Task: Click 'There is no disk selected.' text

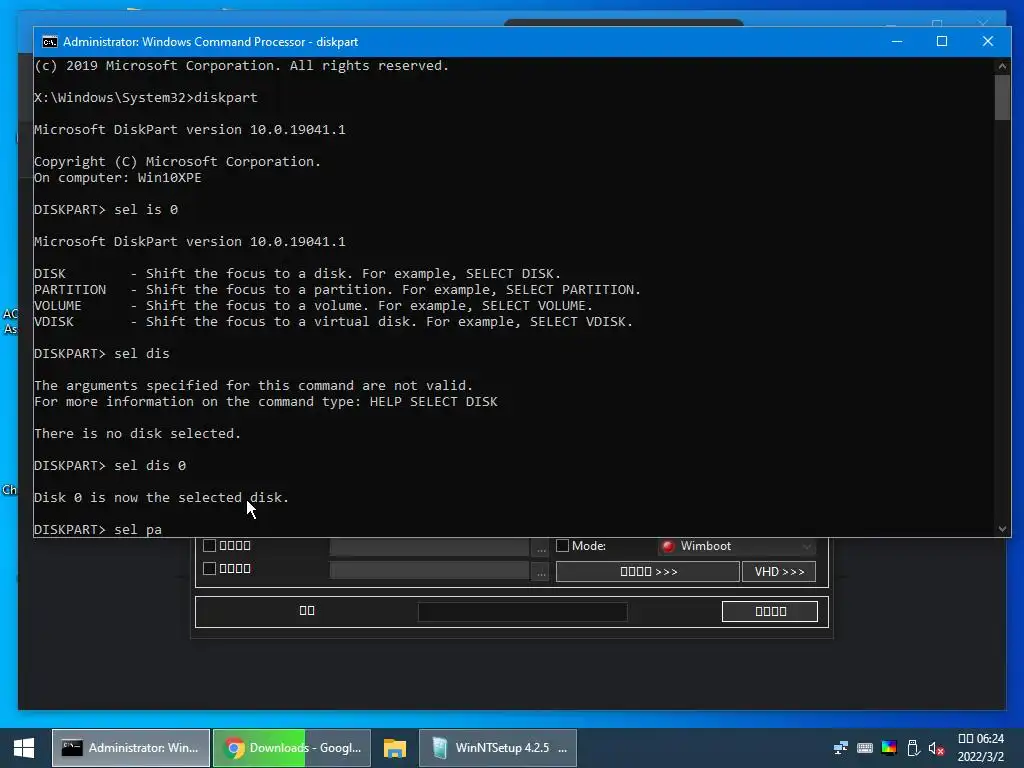Action: 138,434
